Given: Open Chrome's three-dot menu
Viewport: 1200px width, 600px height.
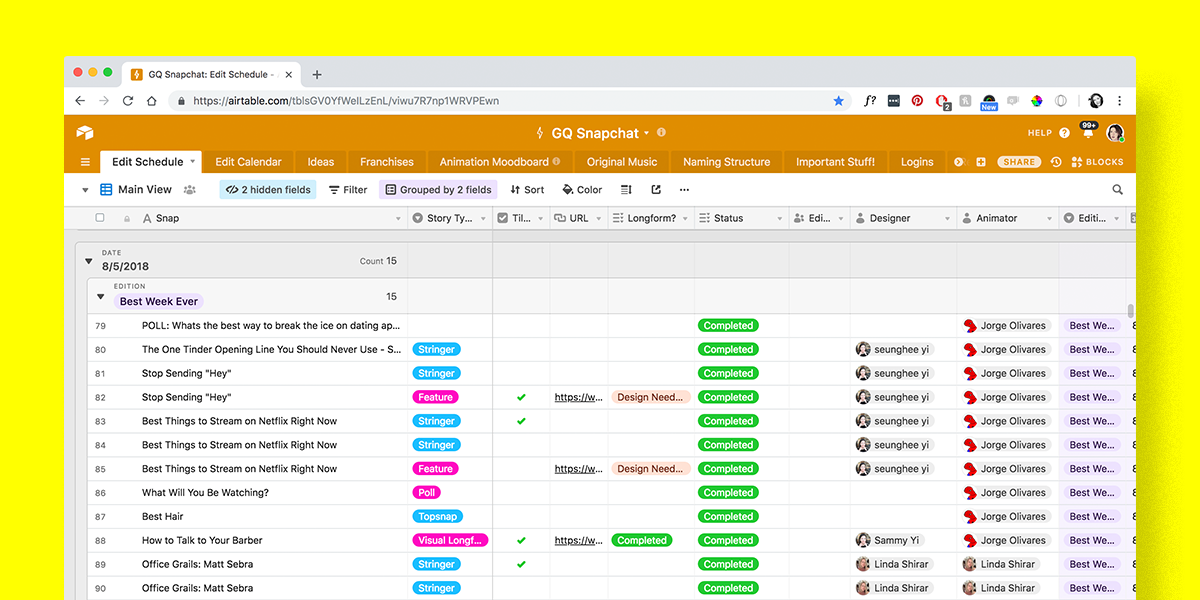Looking at the screenshot, I should pyautogui.click(x=1120, y=101).
